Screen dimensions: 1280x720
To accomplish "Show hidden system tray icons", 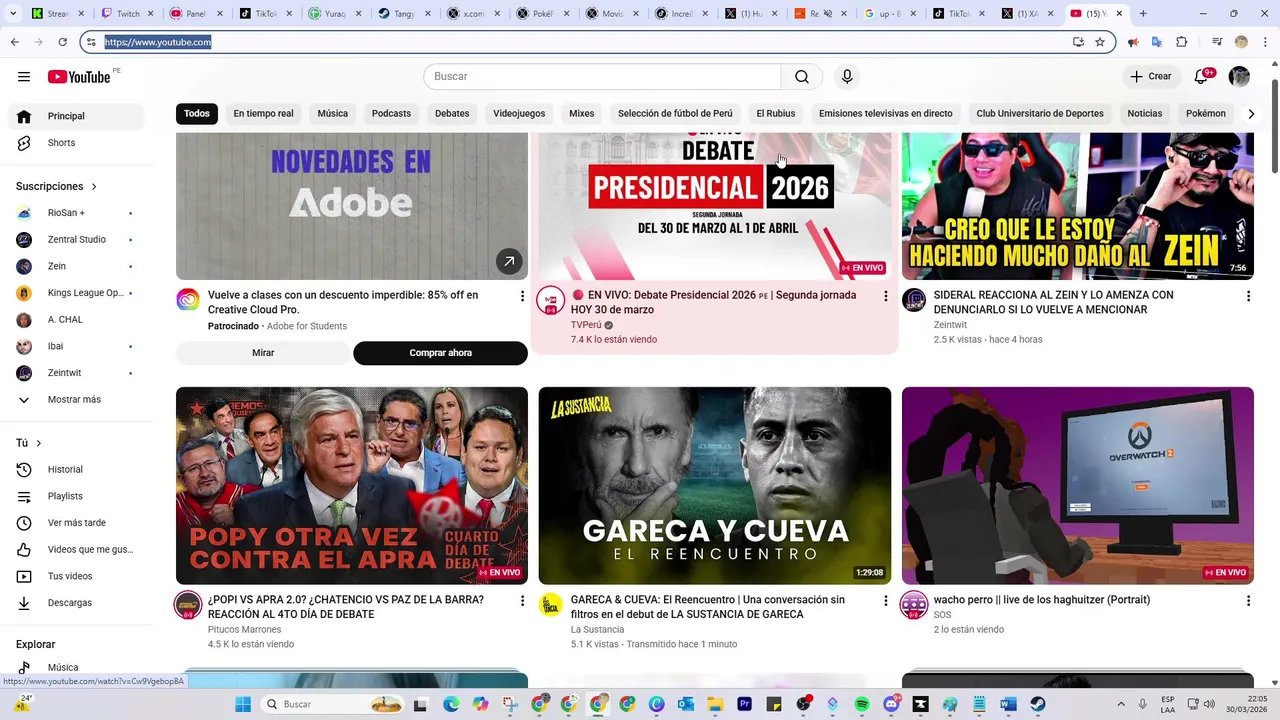I will [1120, 704].
